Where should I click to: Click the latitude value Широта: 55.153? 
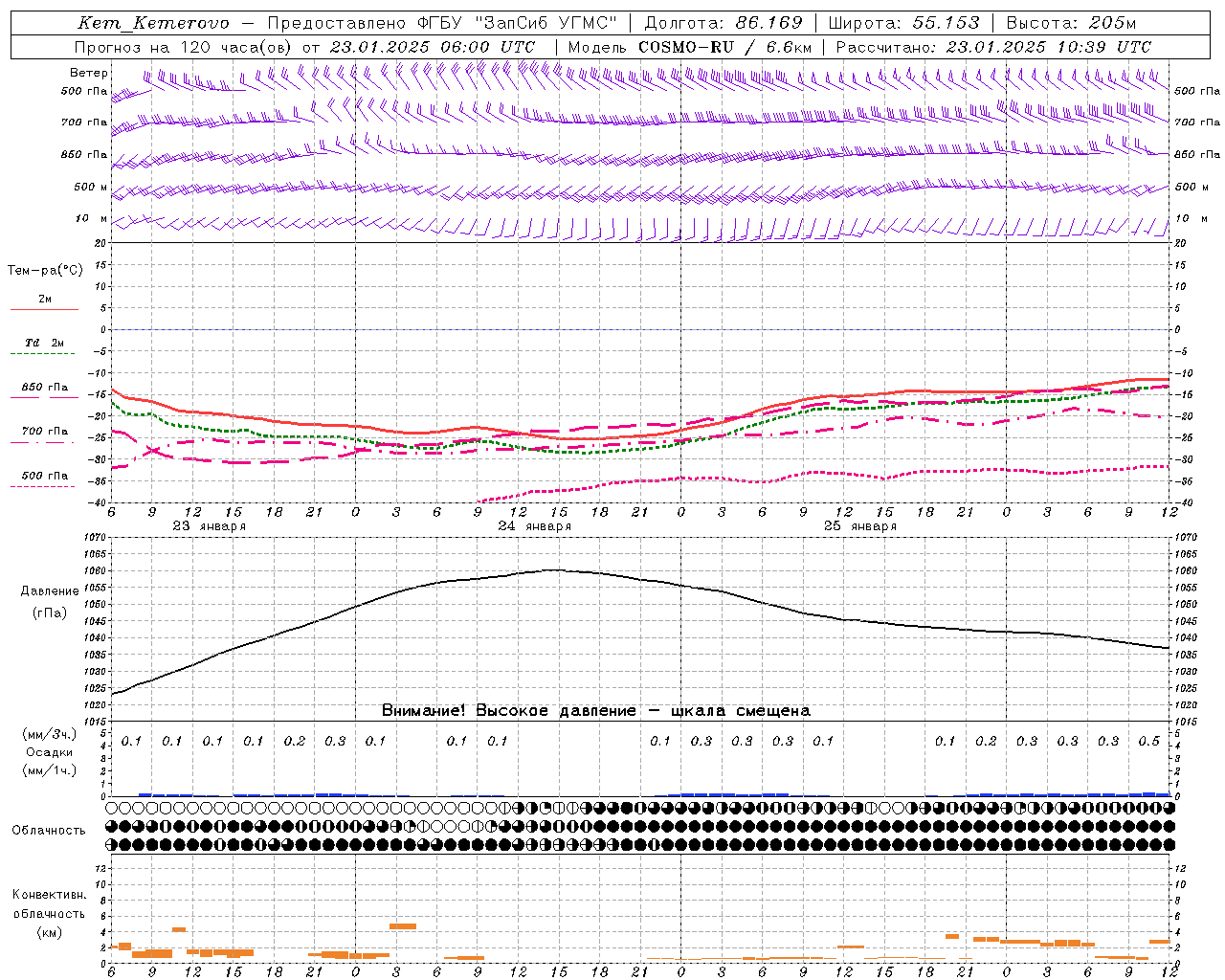click(903, 23)
